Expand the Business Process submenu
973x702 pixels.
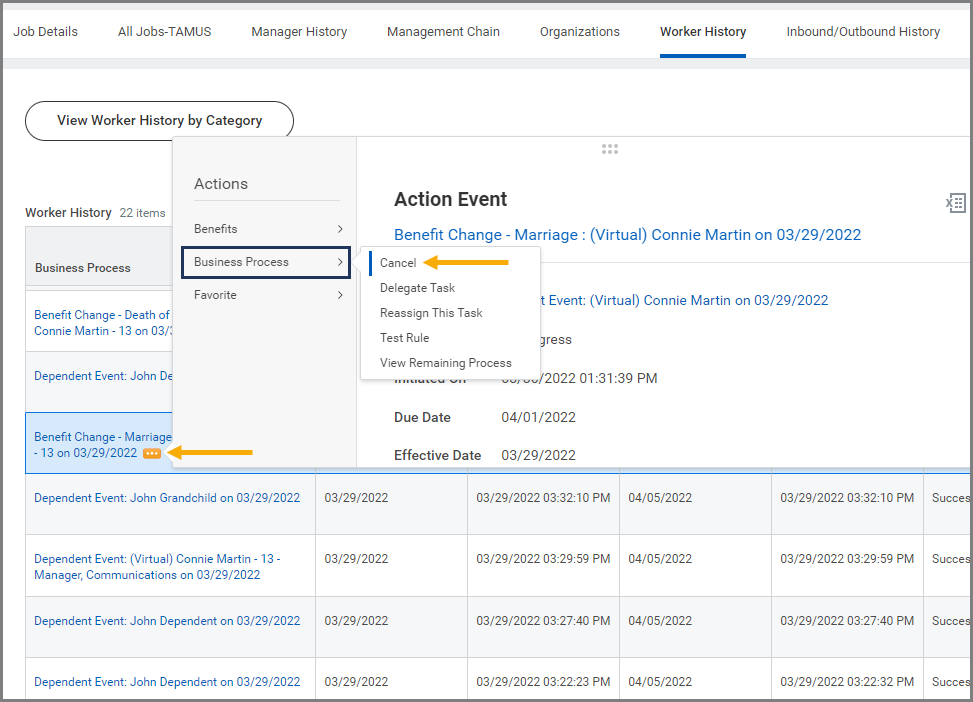click(266, 262)
